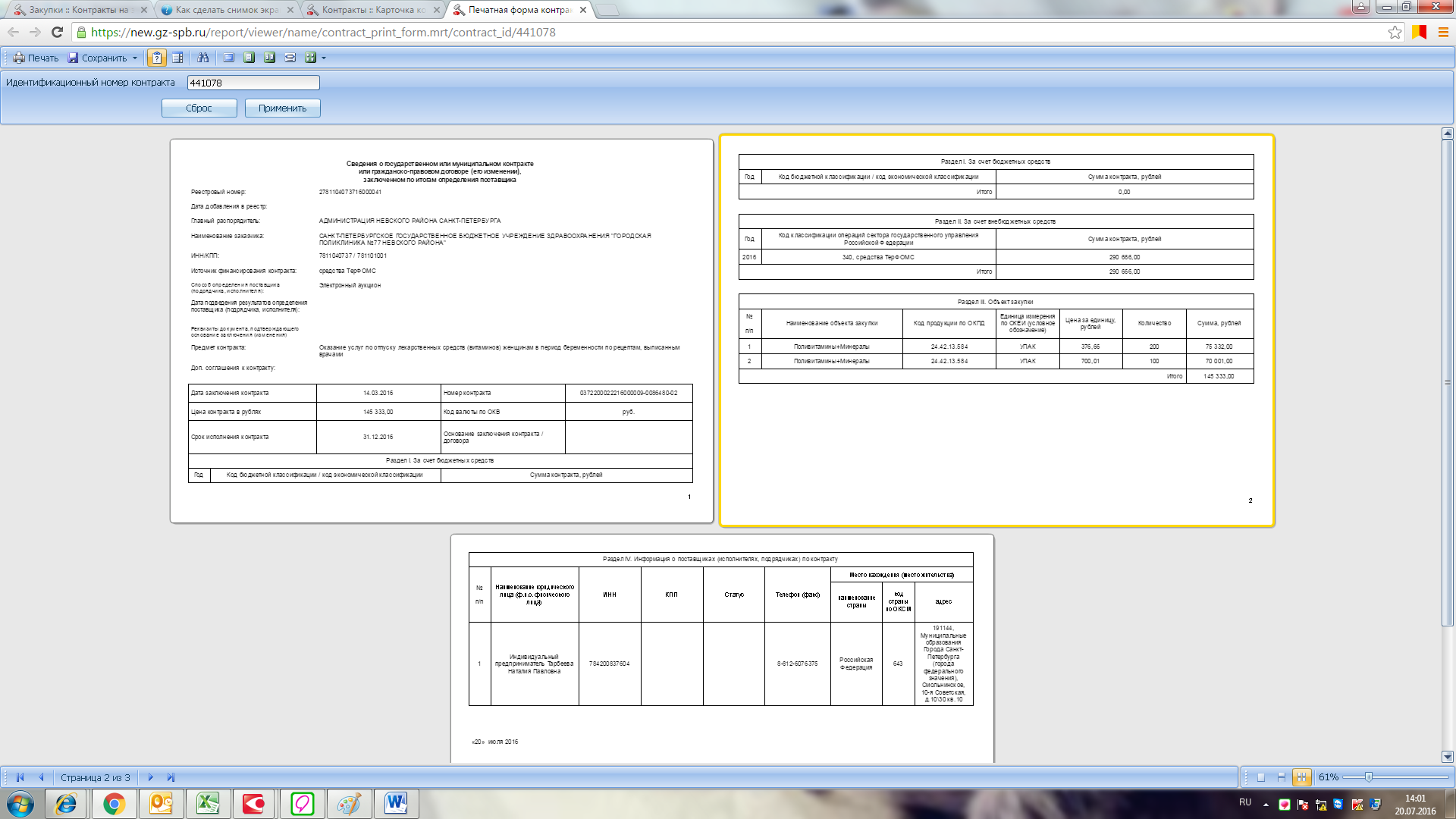Switch to continuous page view mode

tap(1281, 777)
